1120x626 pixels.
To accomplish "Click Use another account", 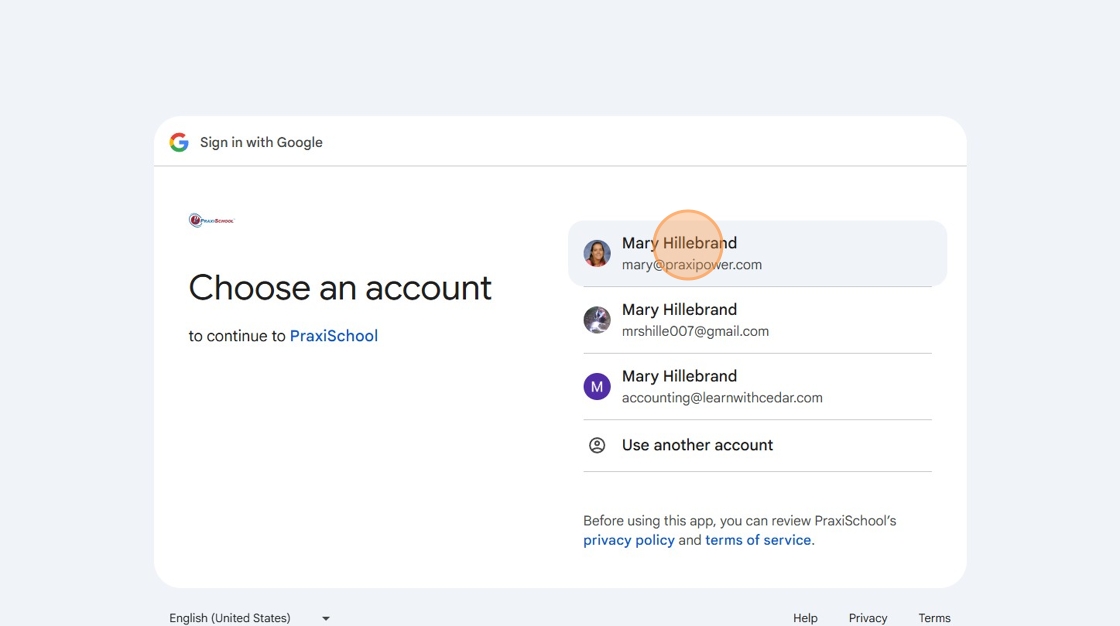I will (x=757, y=445).
